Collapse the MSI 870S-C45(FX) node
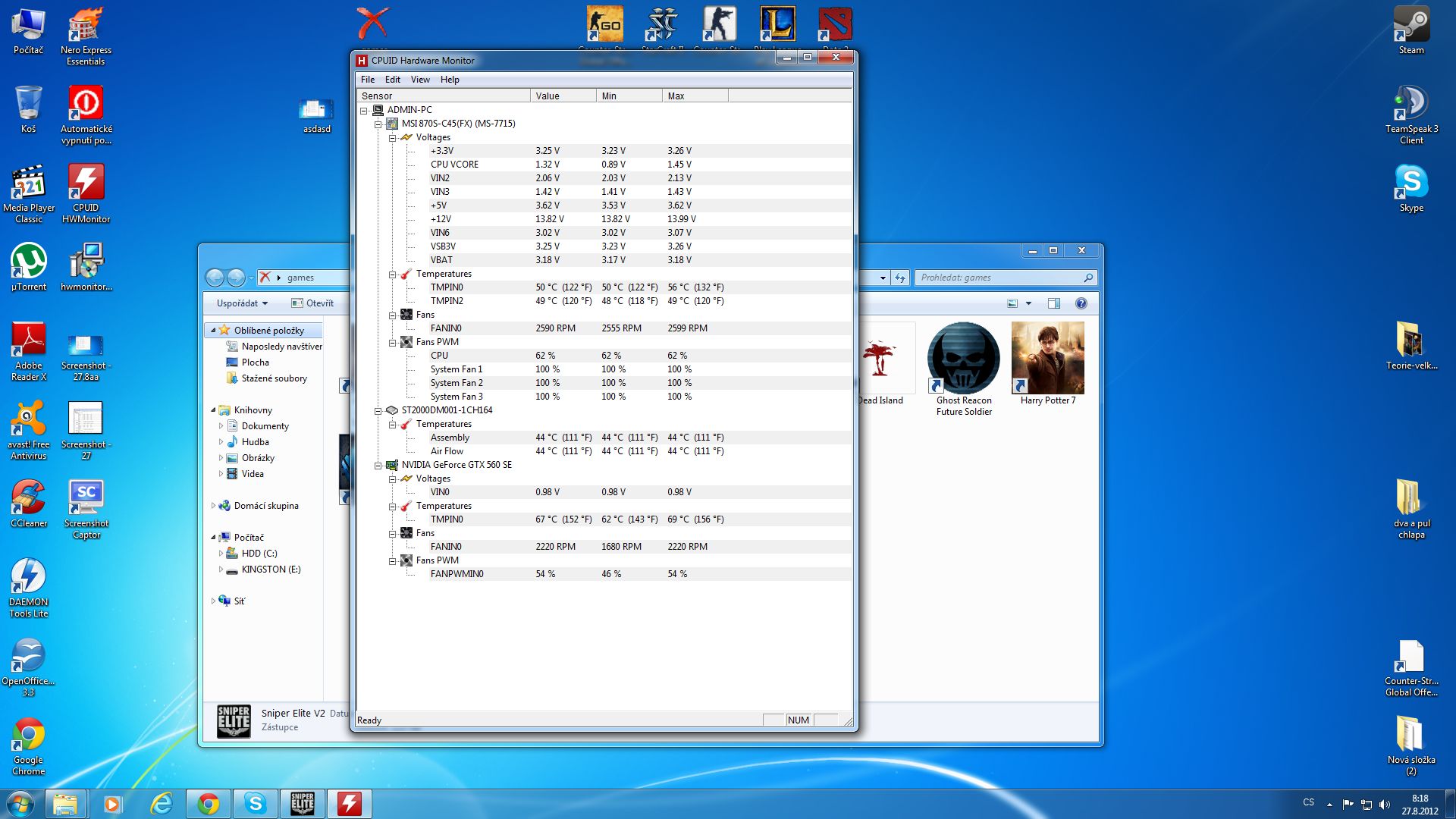Screen dimensions: 1456x819 378,124
